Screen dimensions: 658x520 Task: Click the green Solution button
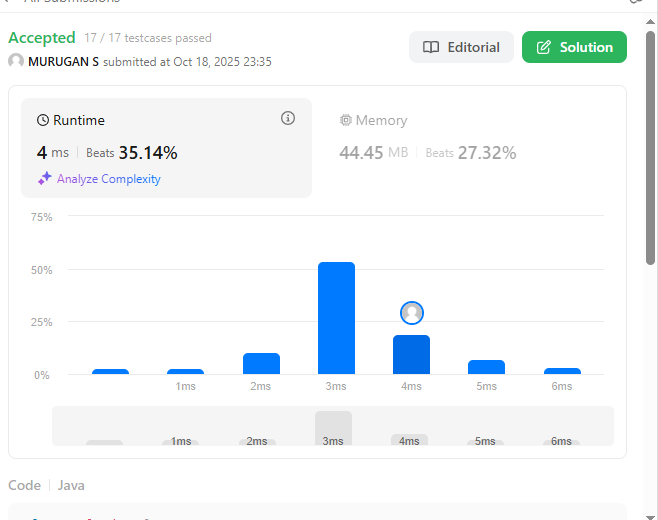tap(574, 47)
